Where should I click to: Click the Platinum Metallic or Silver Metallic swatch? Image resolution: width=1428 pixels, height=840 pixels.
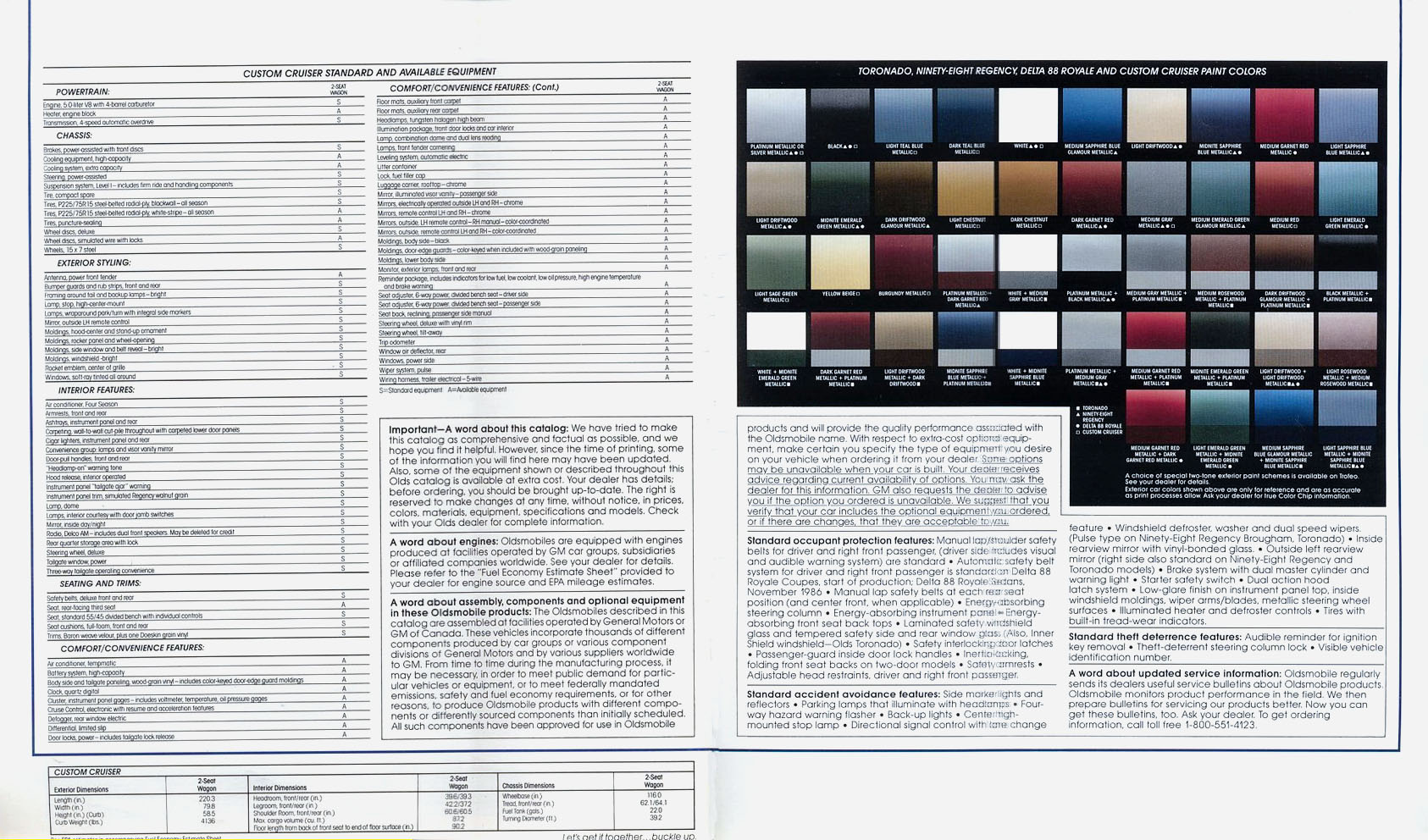click(x=776, y=116)
